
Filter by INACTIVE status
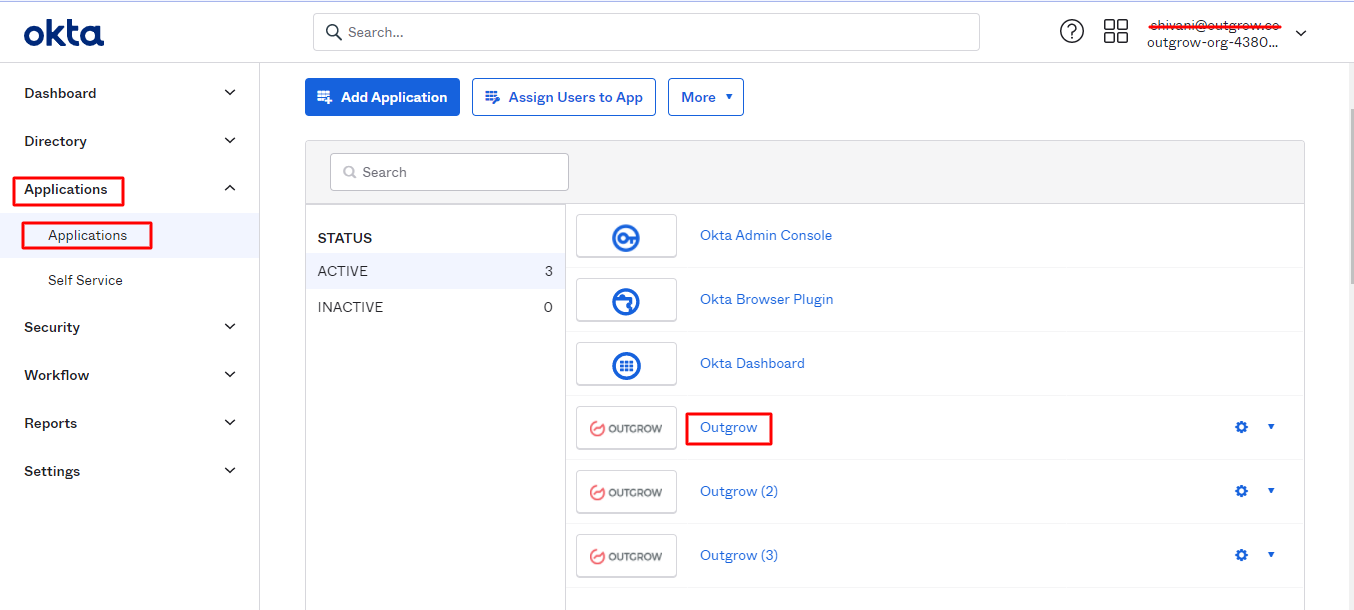point(435,307)
